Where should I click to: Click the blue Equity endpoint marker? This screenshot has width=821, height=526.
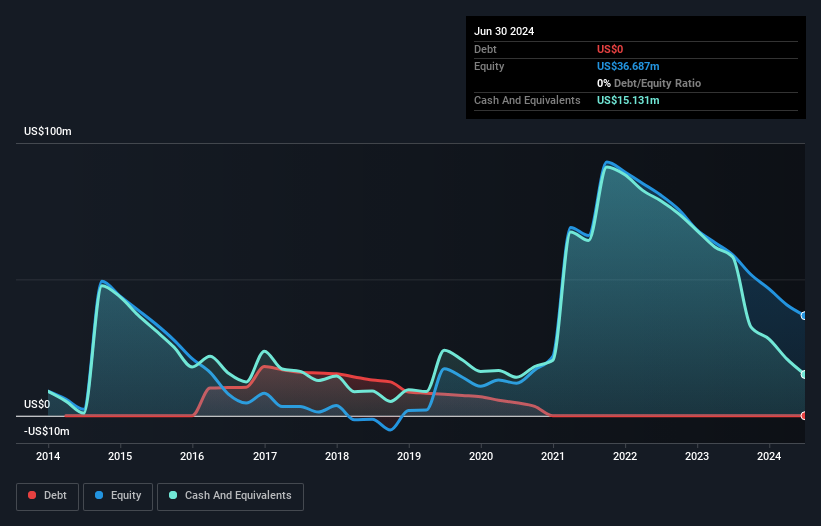coord(804,316)
